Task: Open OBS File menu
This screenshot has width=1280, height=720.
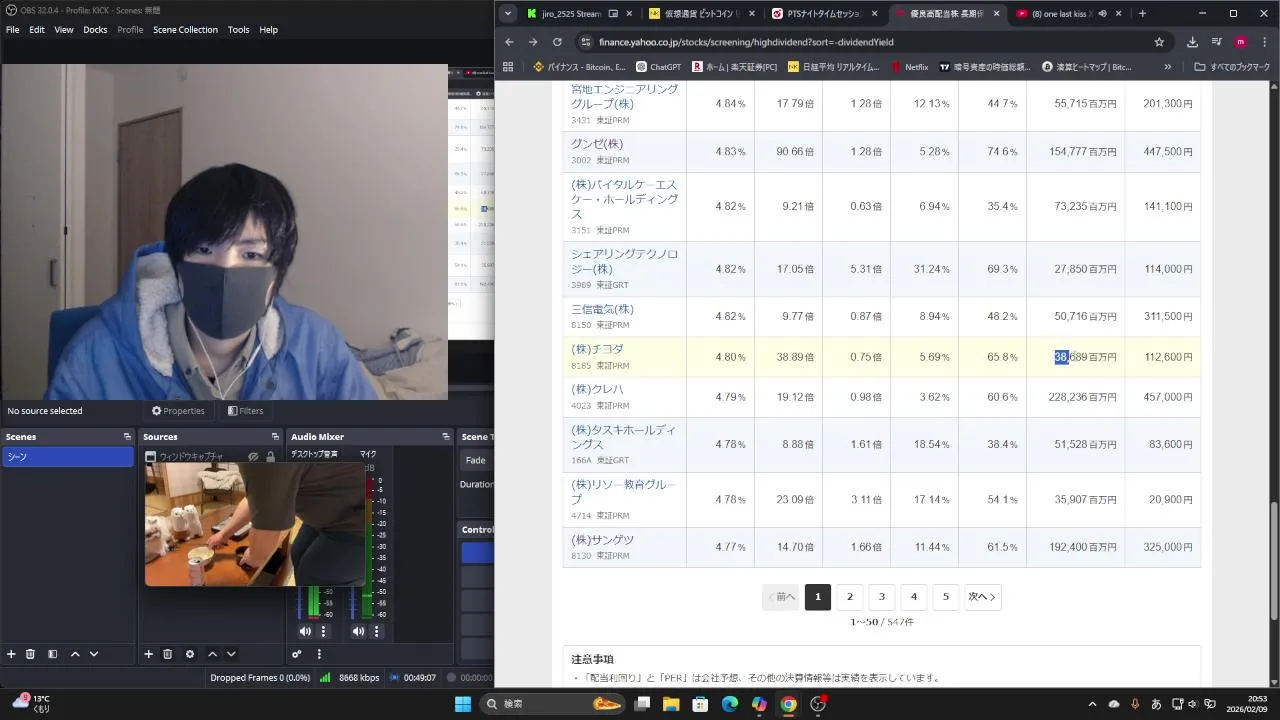Action: coord(12,30)
